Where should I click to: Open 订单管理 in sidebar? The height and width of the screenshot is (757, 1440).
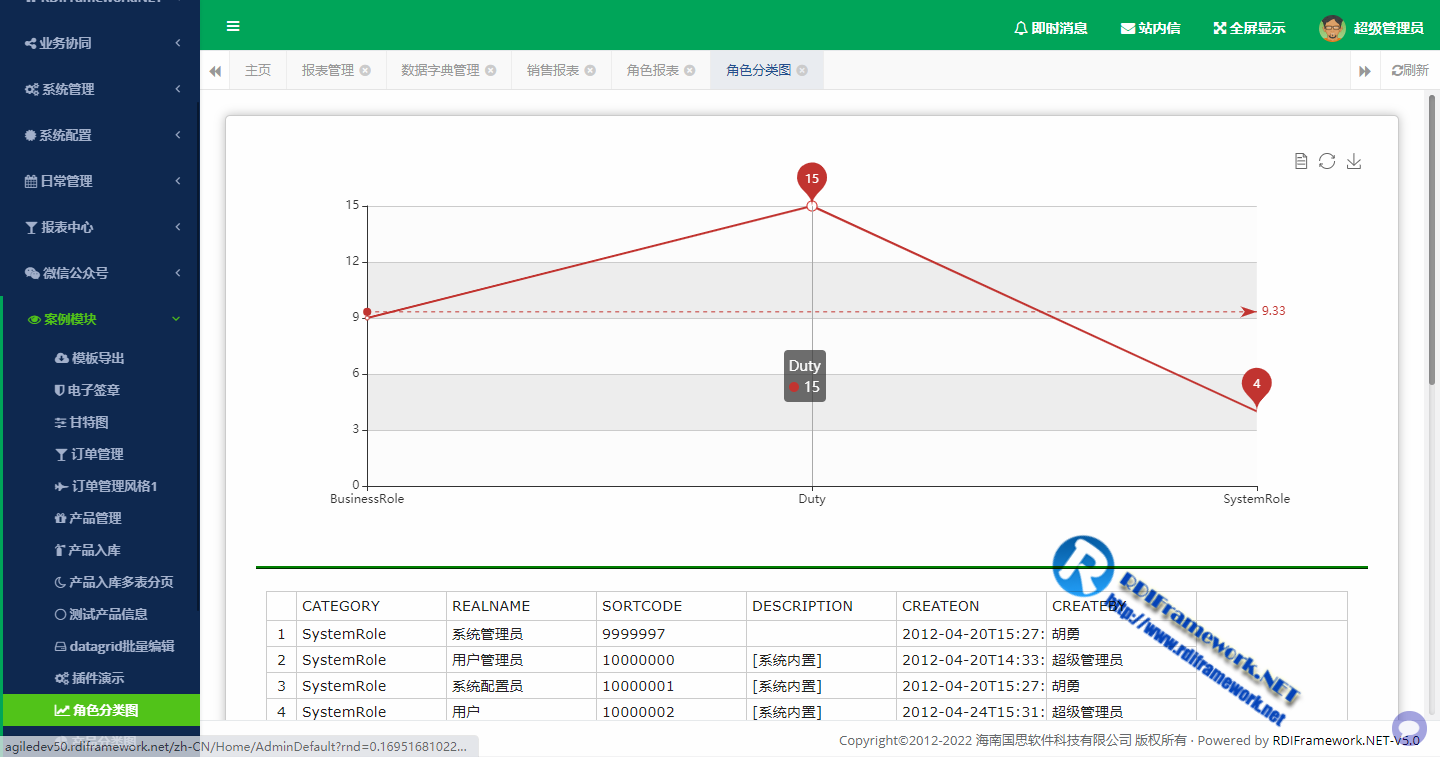(x=101, y=454)
